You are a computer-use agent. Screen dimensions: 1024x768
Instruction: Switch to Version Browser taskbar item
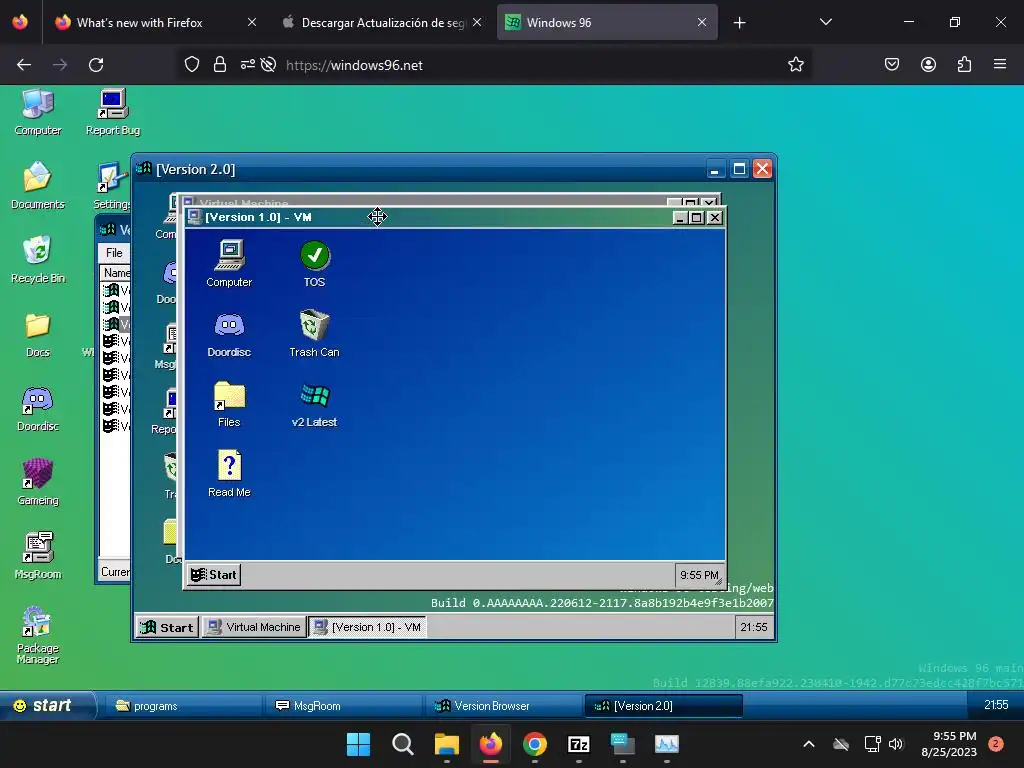point(504,706)
